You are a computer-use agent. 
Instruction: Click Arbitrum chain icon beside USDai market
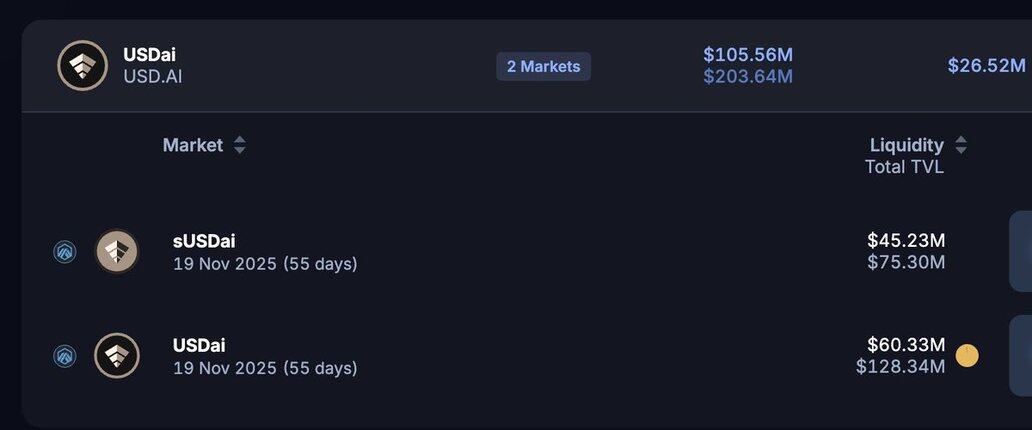tap(64, 356)
